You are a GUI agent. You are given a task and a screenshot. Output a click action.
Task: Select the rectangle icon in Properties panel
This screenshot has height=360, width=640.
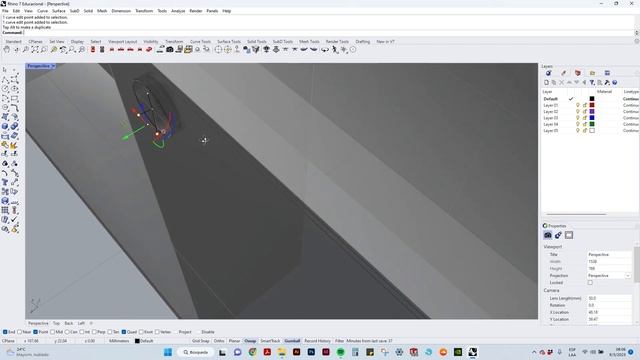pos(569,235)
